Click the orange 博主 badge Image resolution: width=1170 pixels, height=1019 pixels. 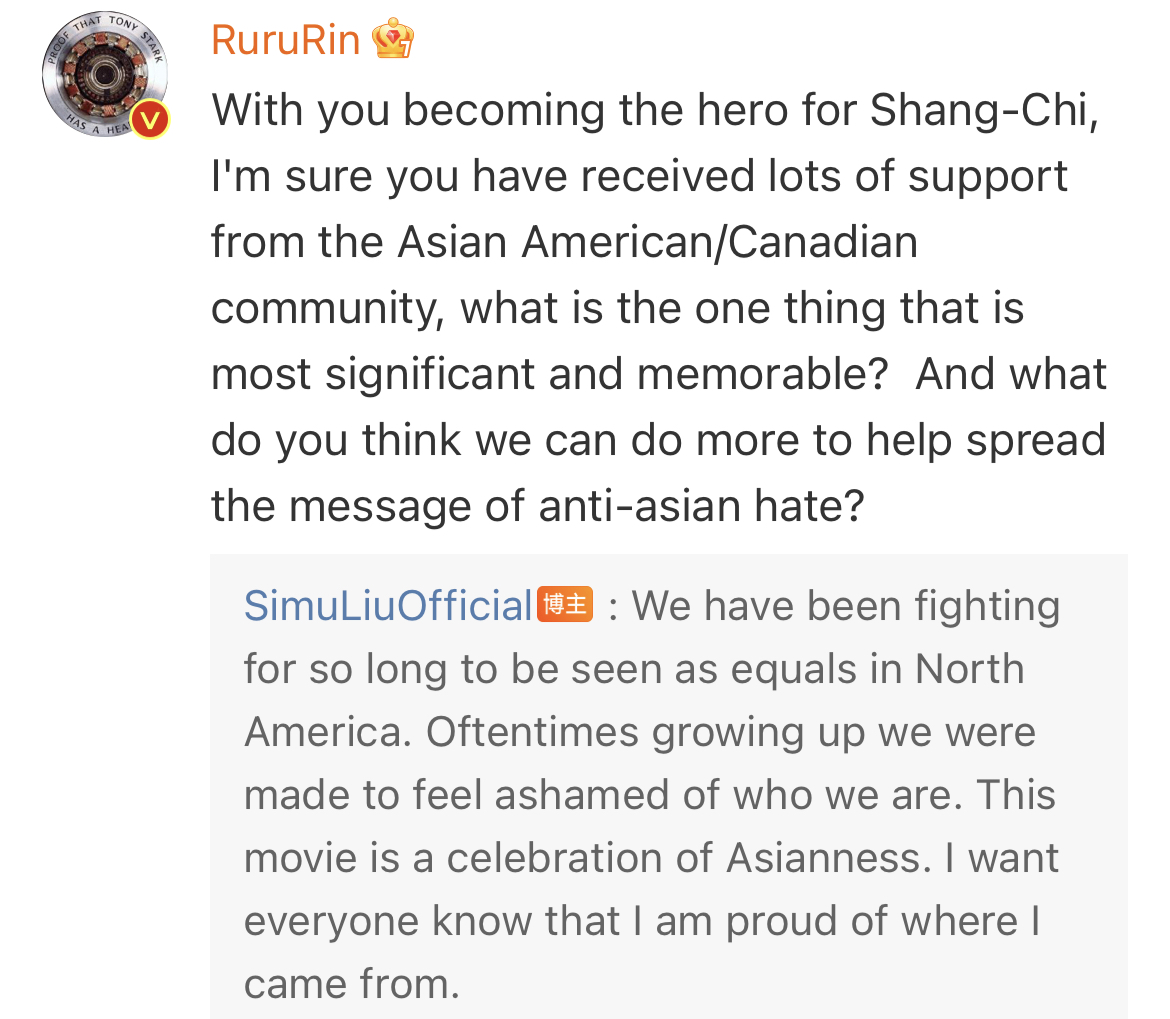pos(566,604)
